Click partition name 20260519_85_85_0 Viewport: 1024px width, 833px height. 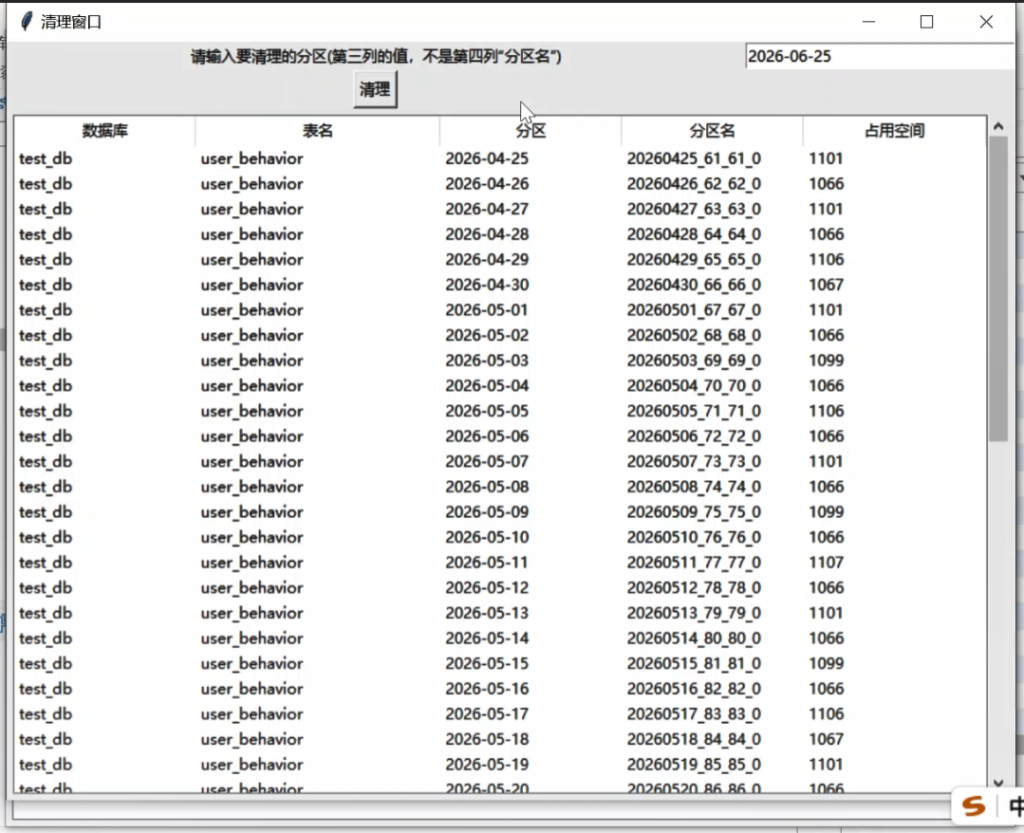(x=694, y=764)
